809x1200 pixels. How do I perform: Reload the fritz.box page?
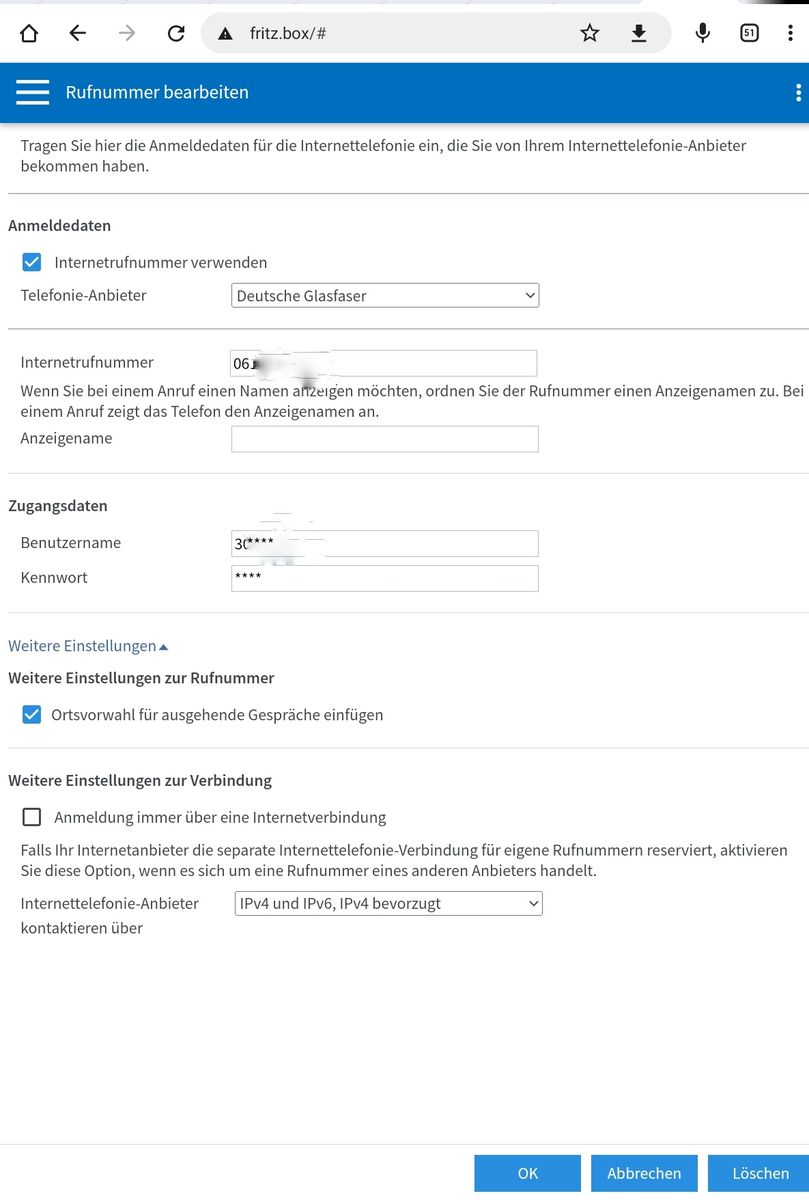click(176, 33)
